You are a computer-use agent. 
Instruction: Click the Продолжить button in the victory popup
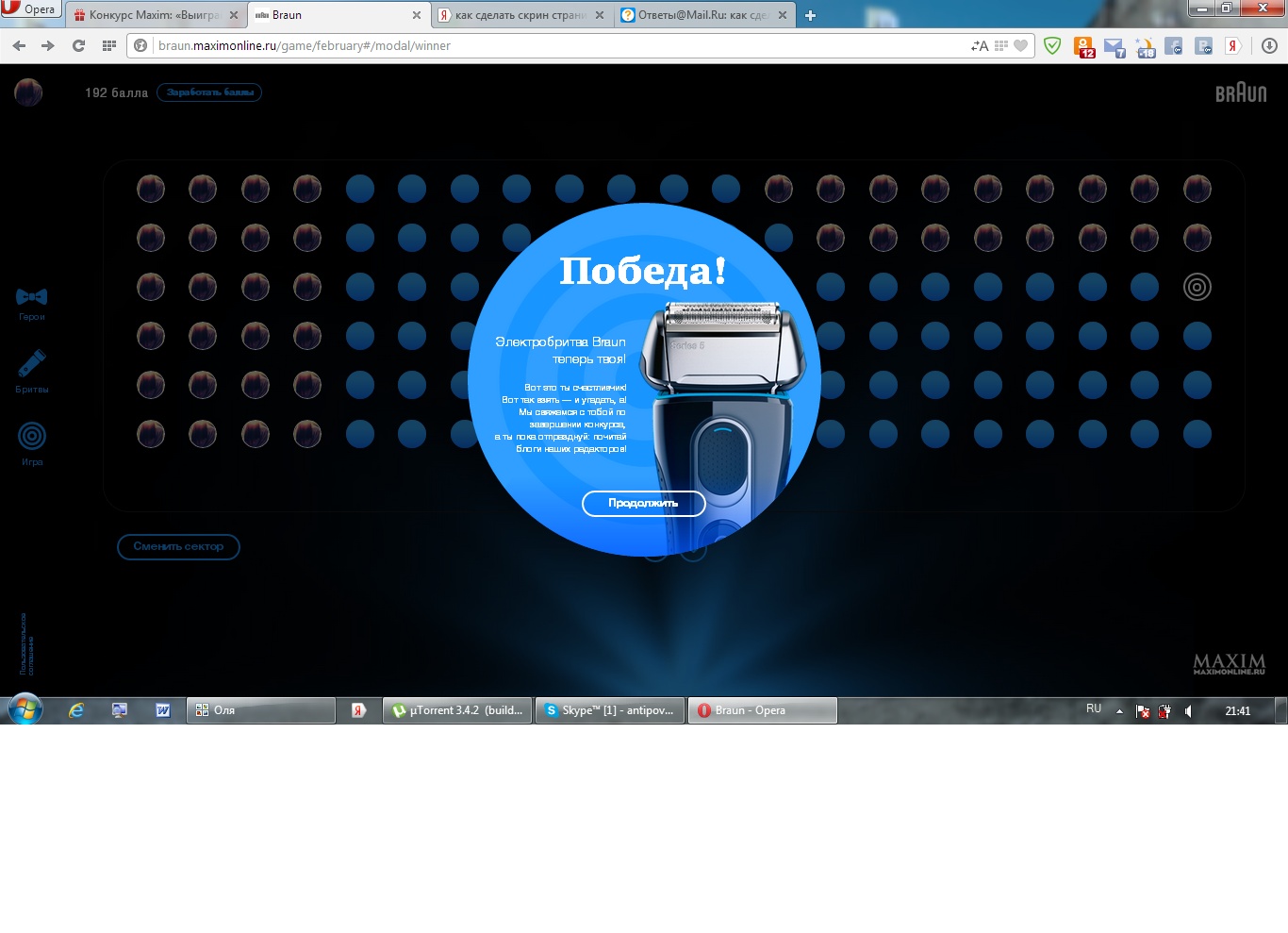643,504
